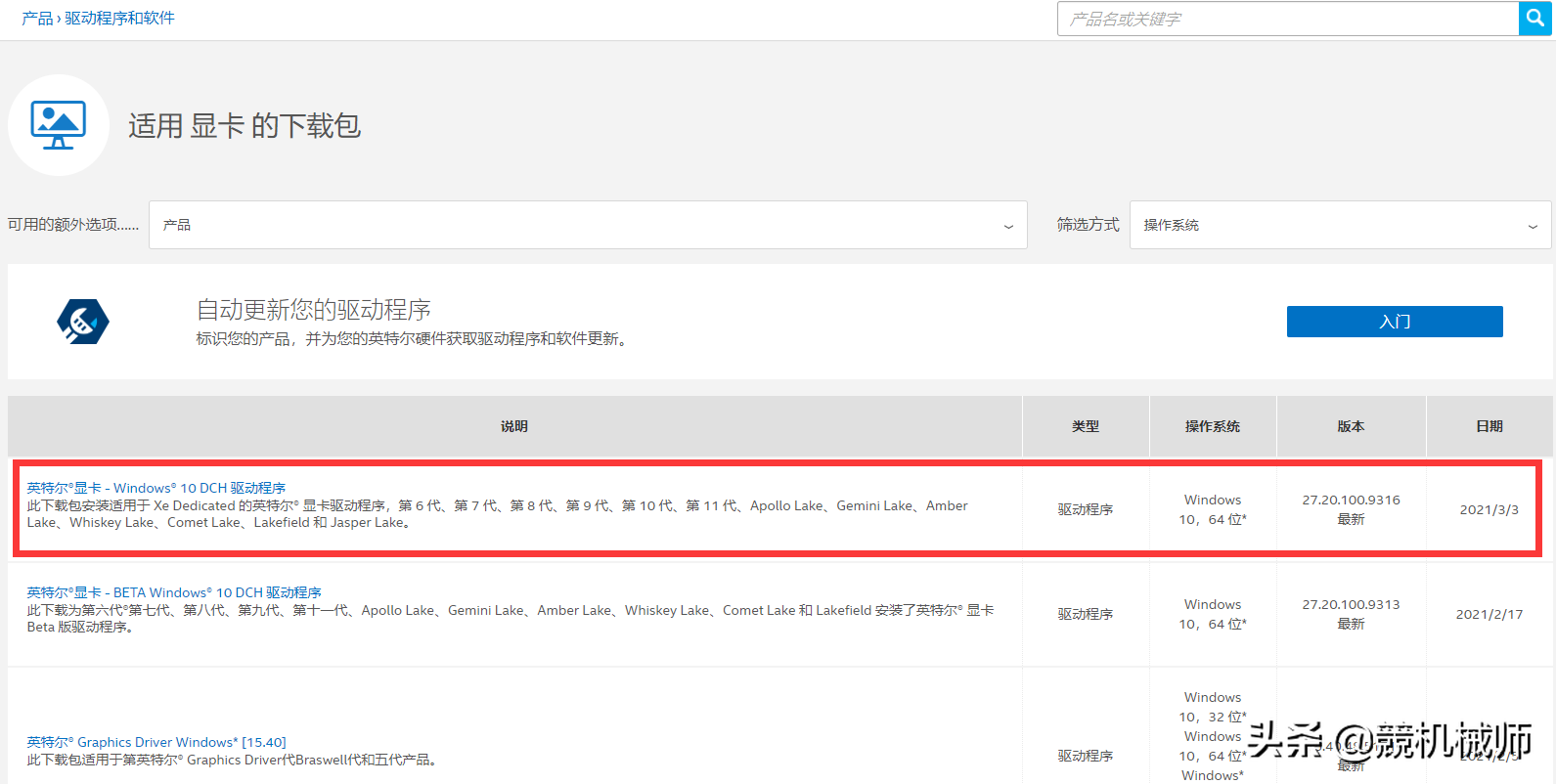Click date 2021/2/17 cell

tap(1489, 614)
